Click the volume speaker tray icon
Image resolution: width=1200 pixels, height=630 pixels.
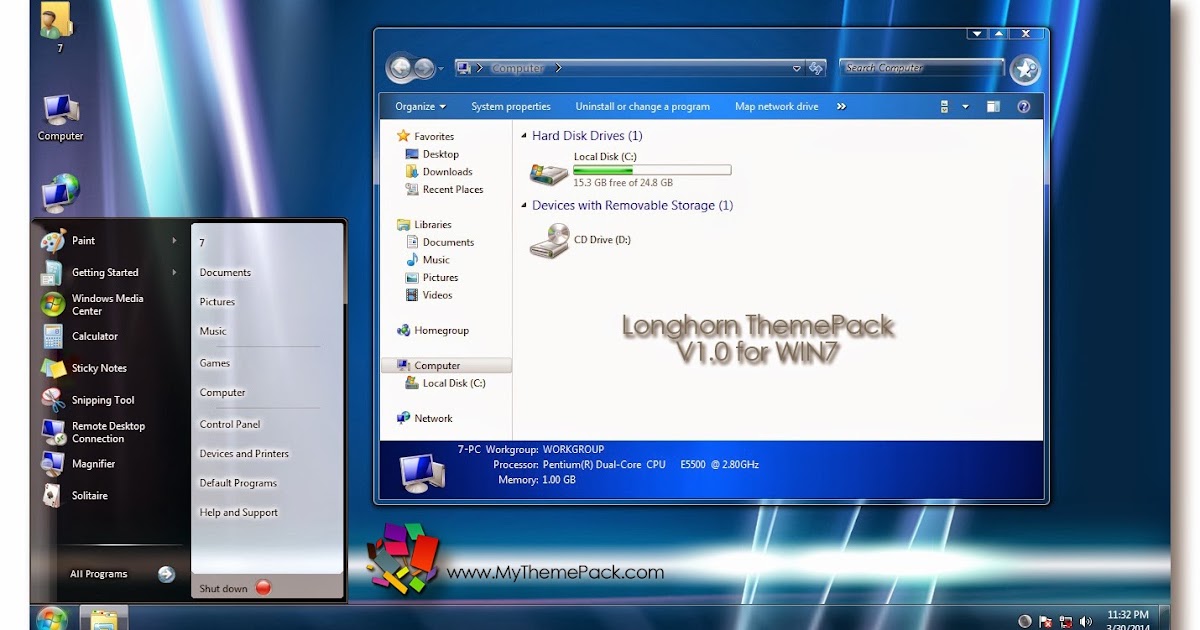[1085, 621]
